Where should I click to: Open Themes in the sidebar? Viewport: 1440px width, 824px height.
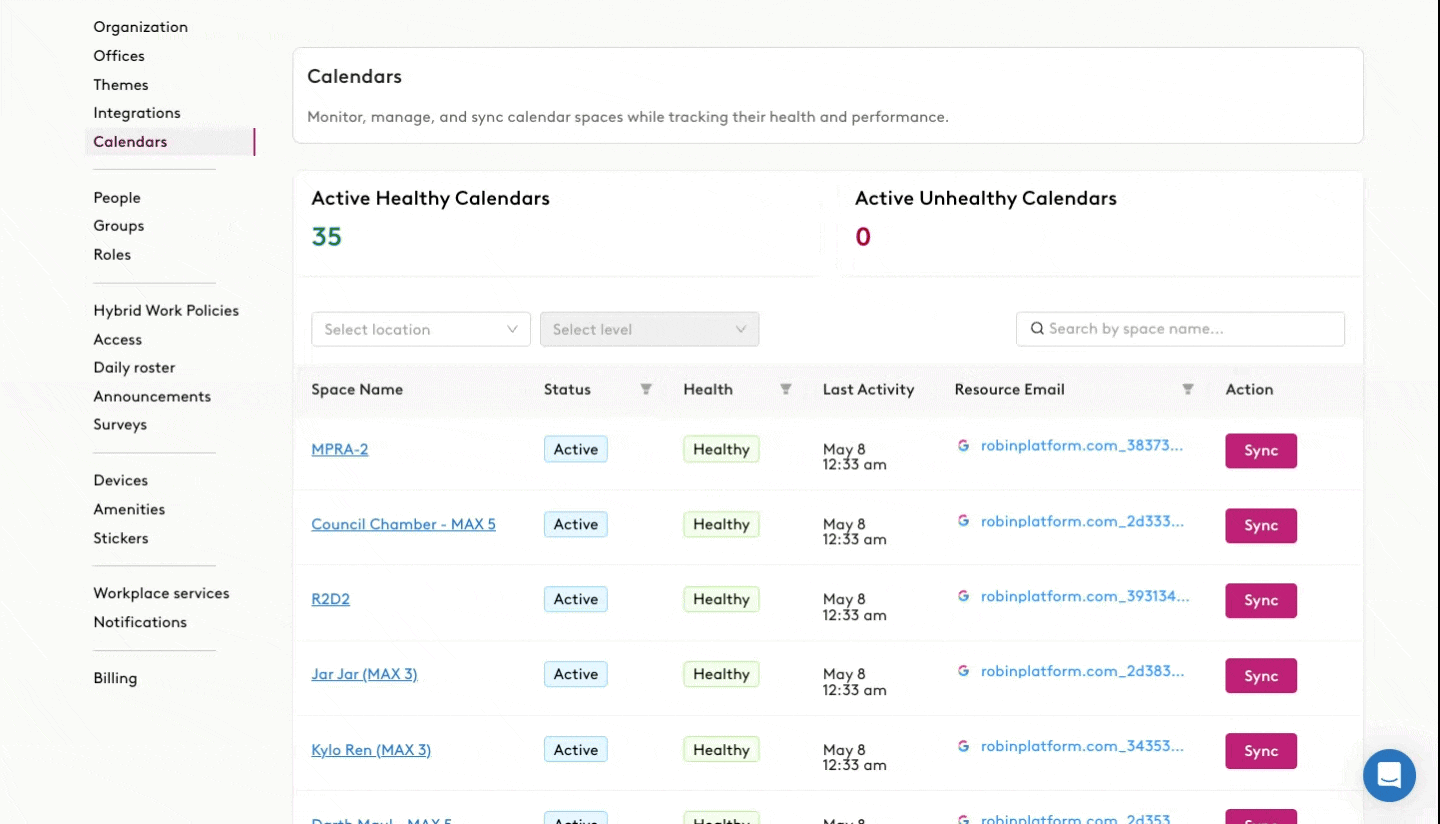(x=121, y=85)
